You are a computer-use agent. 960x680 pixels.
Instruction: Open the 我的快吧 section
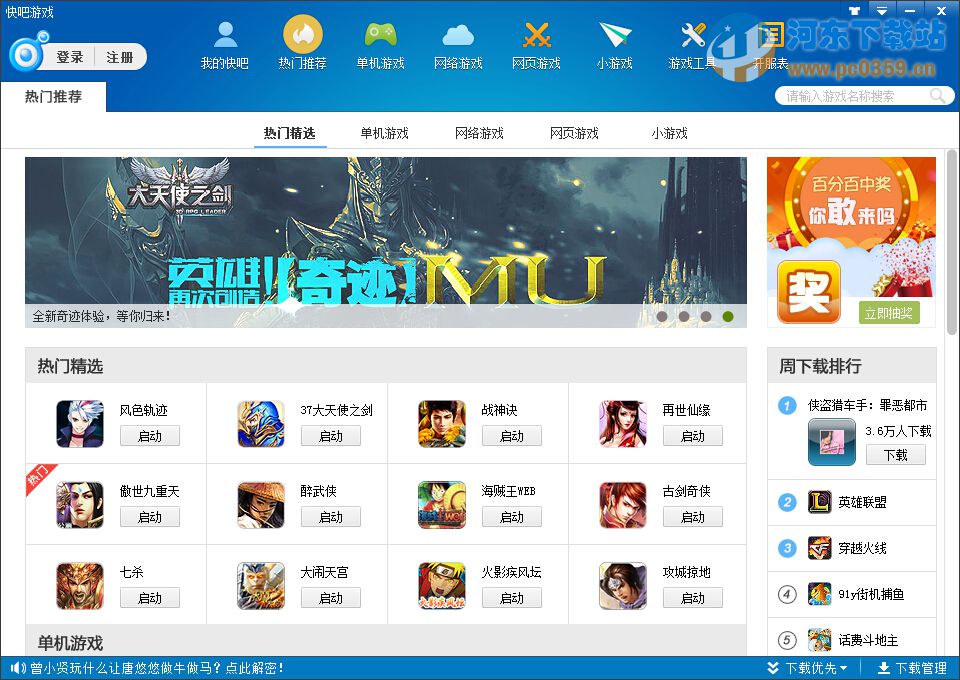point(224,42)
